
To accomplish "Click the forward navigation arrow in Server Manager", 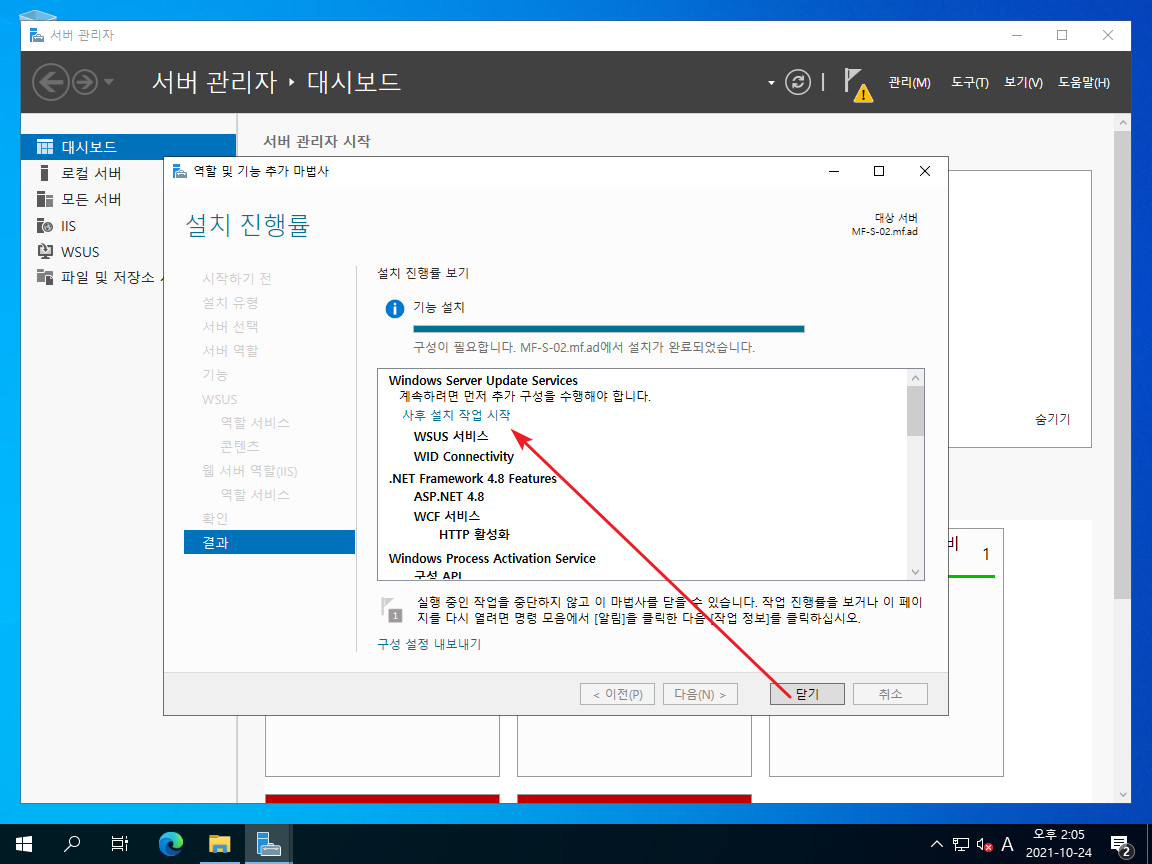I will 84,82.
